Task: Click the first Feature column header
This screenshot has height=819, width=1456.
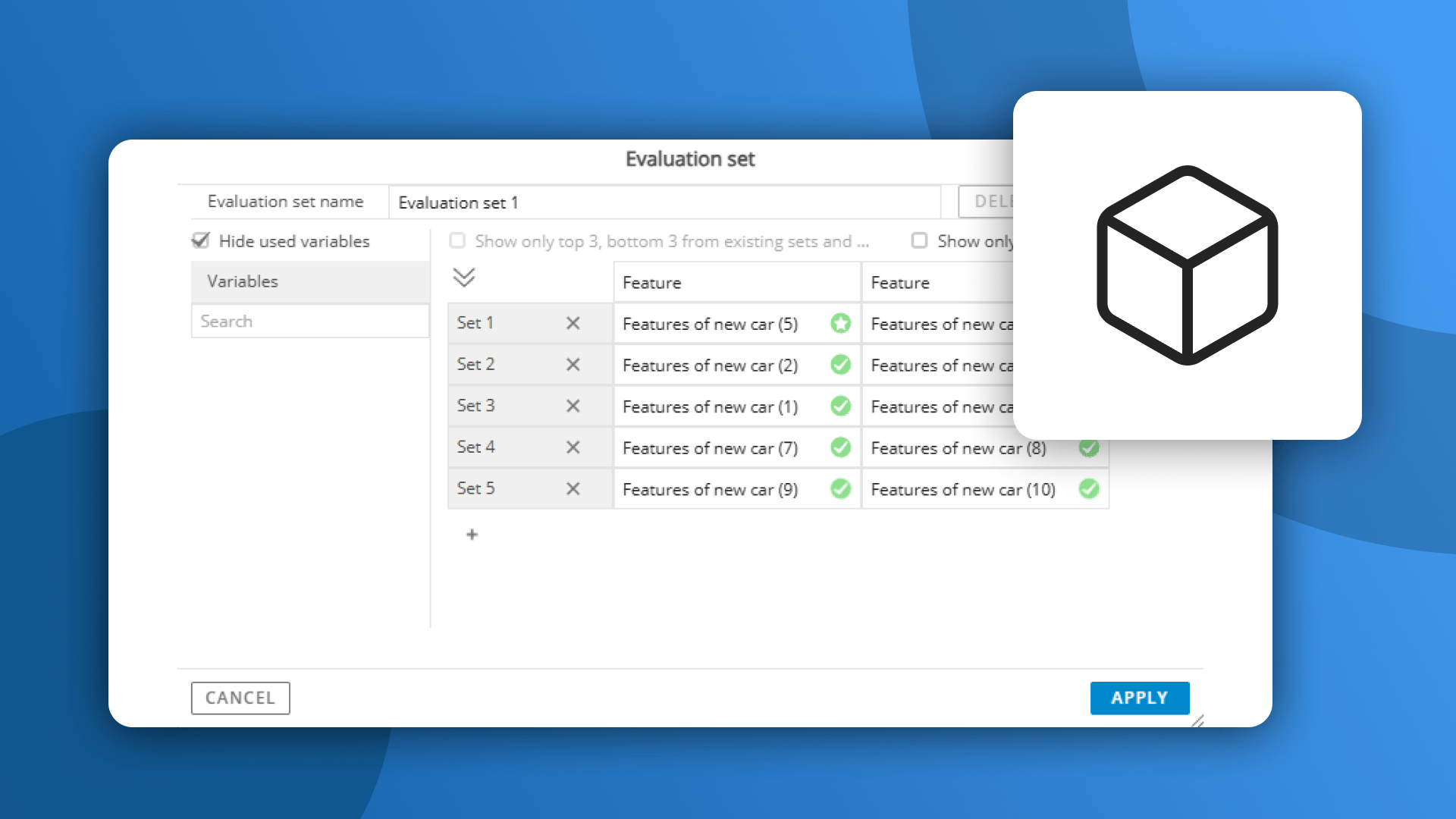Action: click(x=736, y=283)
